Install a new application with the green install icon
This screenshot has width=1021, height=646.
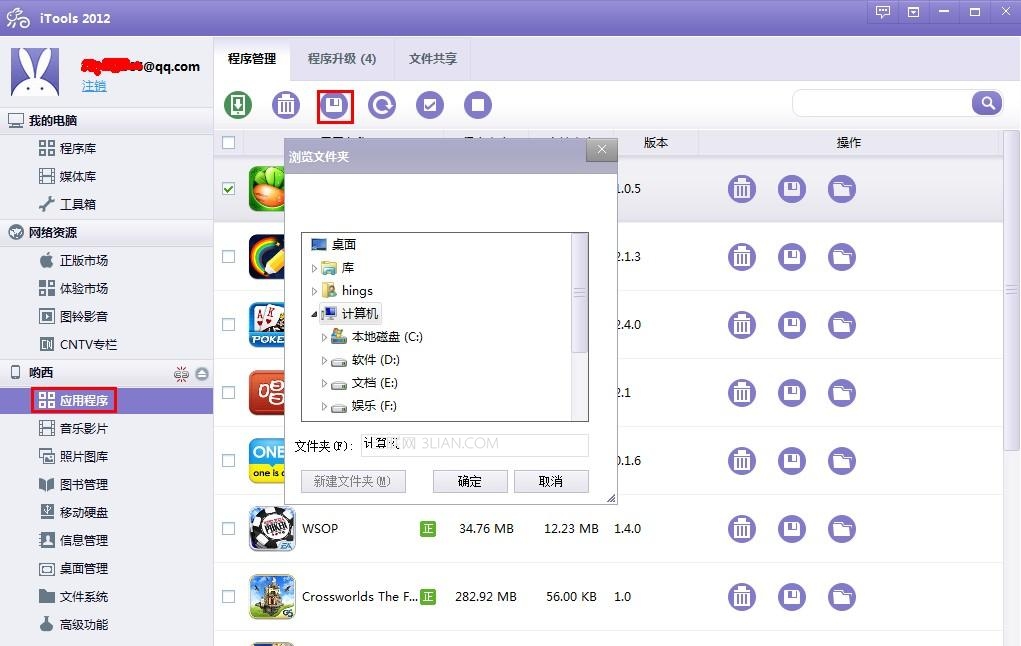pos(237,104)
